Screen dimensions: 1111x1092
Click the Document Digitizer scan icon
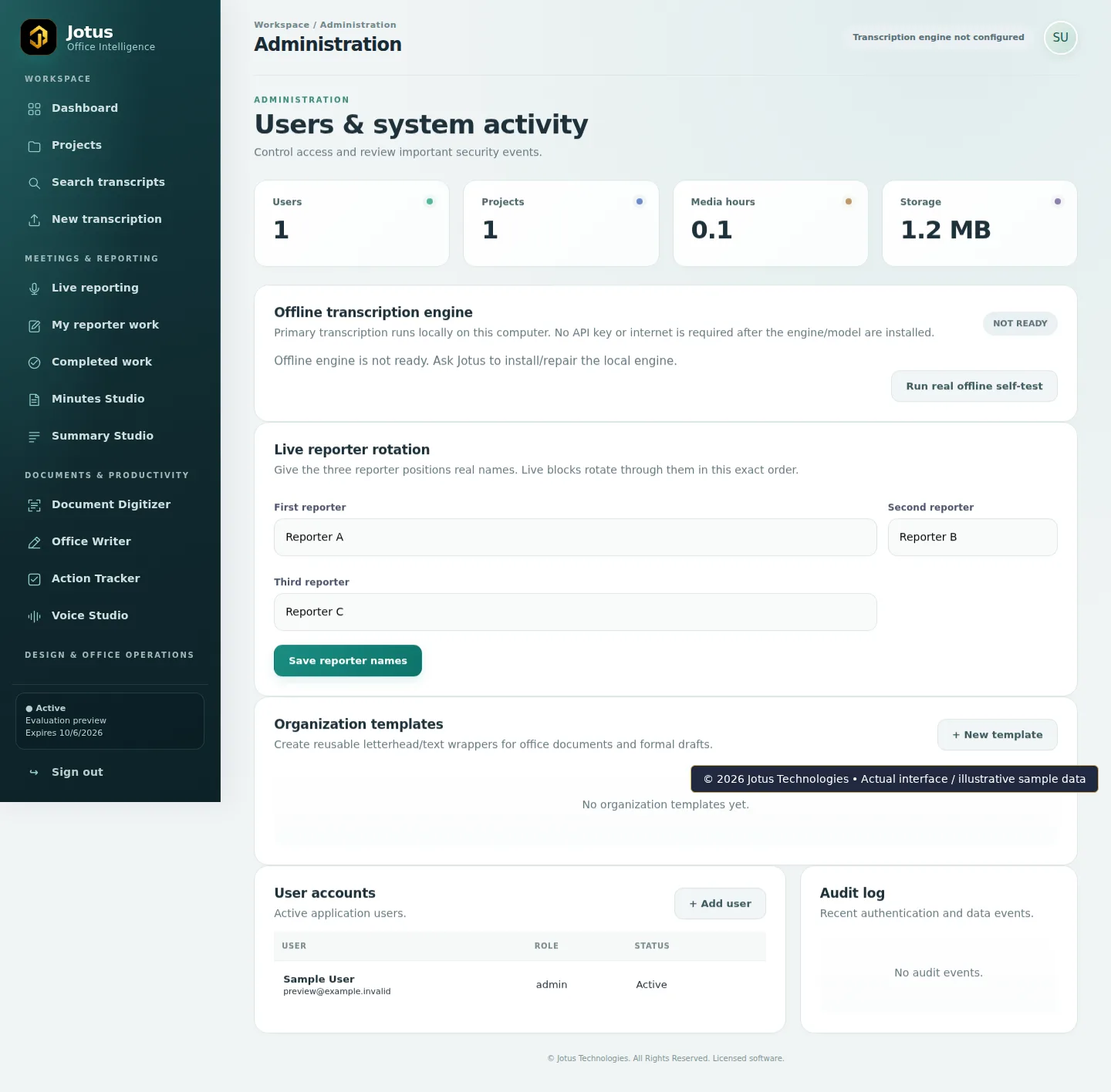click(x=34, y=505)
